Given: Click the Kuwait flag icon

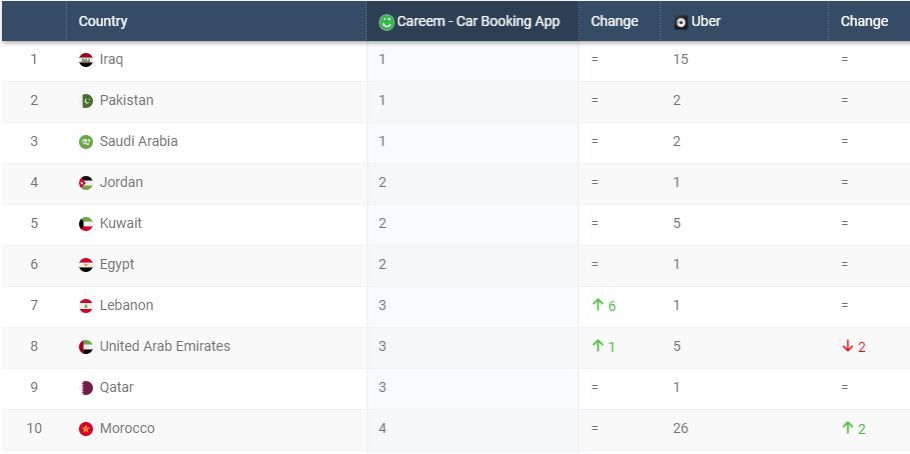Looking at the screenshot, I should point(86,224).
